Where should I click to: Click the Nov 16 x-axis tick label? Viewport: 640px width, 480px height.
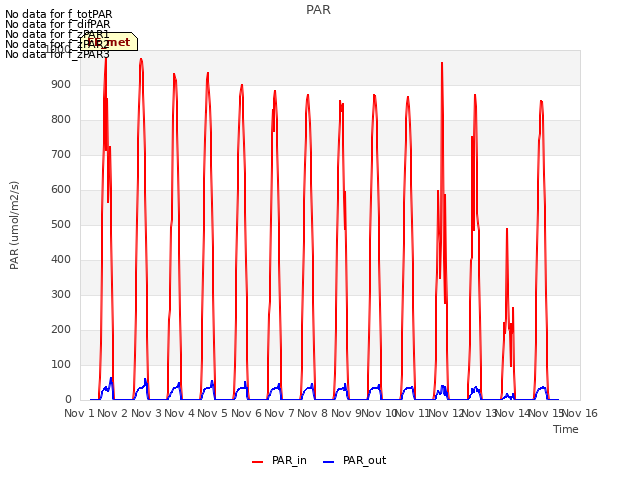tap(580, 413)
